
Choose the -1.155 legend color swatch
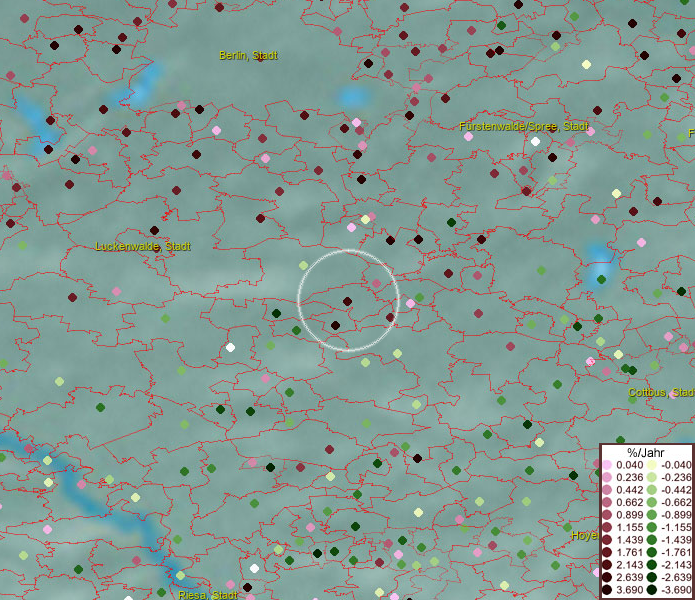(x=652, y=527)
